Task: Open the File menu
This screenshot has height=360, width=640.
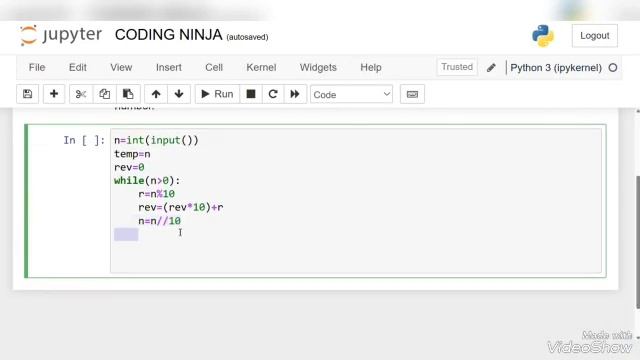Action: 37,67
